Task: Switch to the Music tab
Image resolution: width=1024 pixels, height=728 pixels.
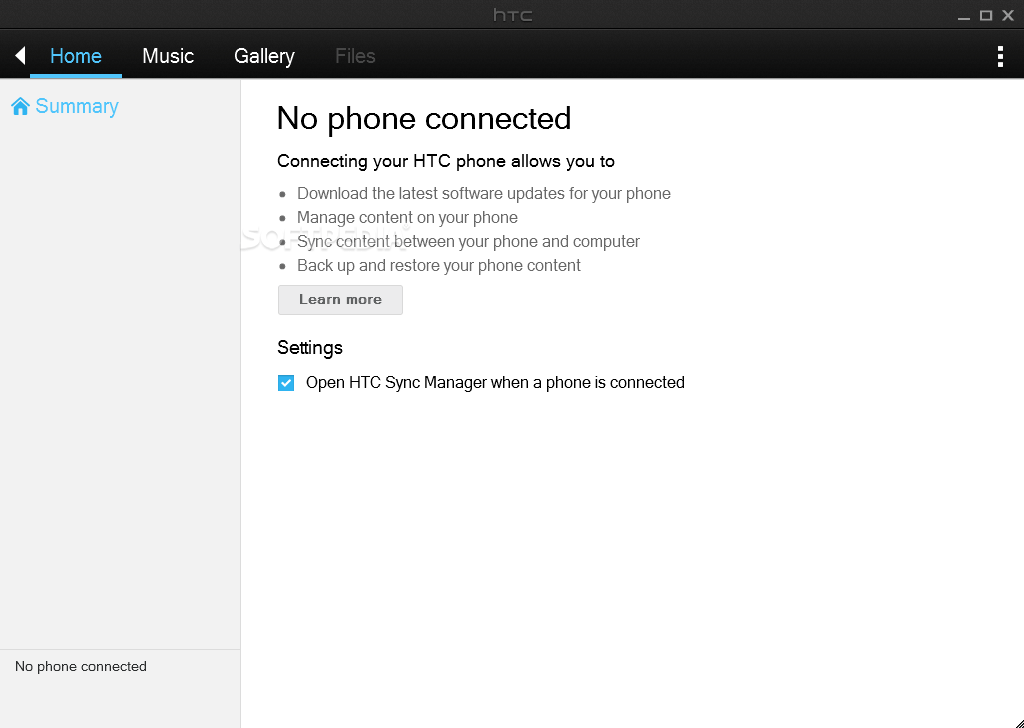Action: (167, 56)
